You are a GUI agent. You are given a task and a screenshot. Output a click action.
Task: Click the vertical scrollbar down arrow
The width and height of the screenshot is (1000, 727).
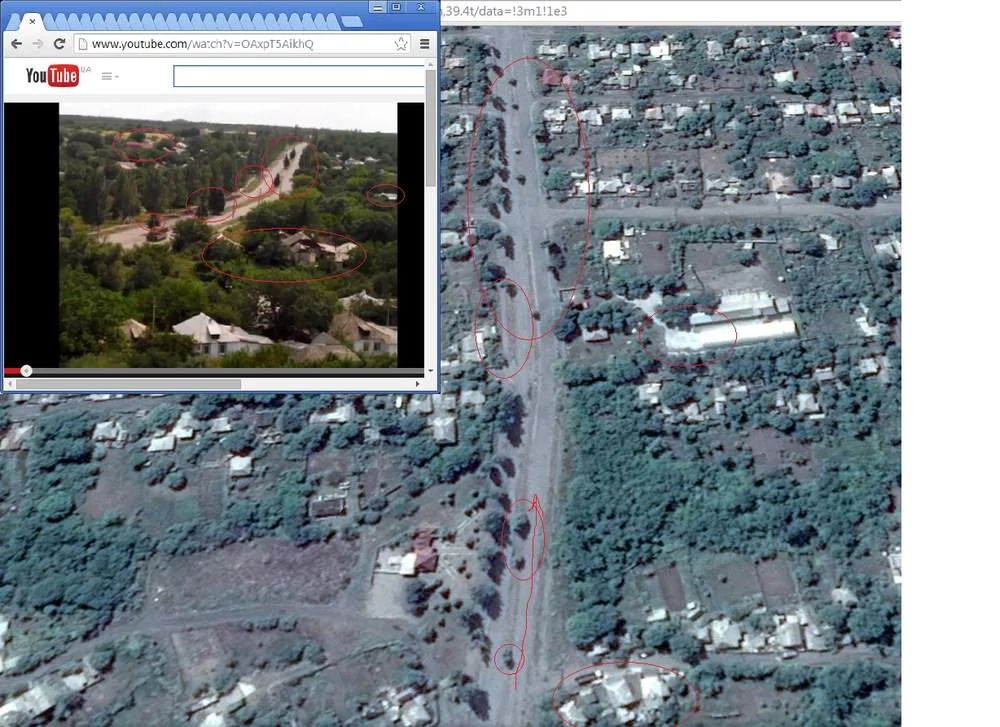click(430, 371)
